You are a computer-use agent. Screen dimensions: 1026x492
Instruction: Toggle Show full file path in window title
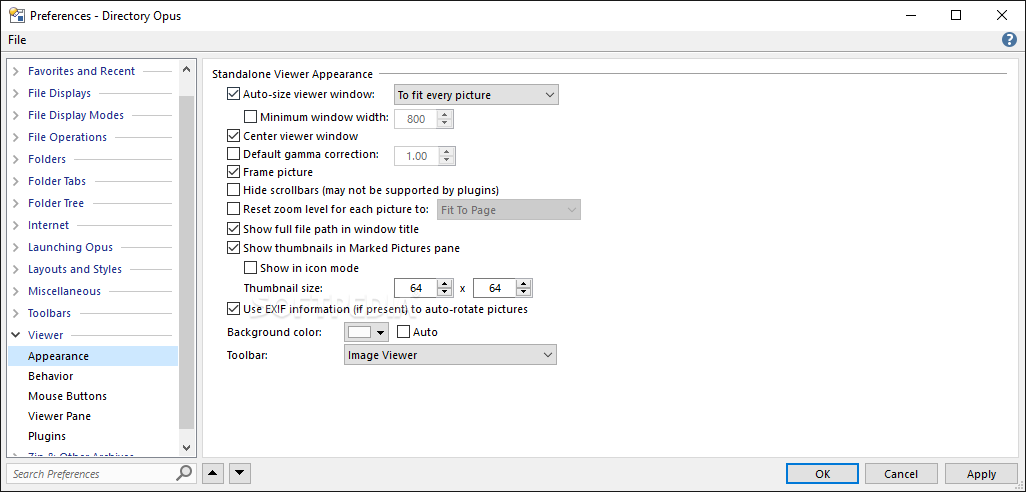click(233, 229)
